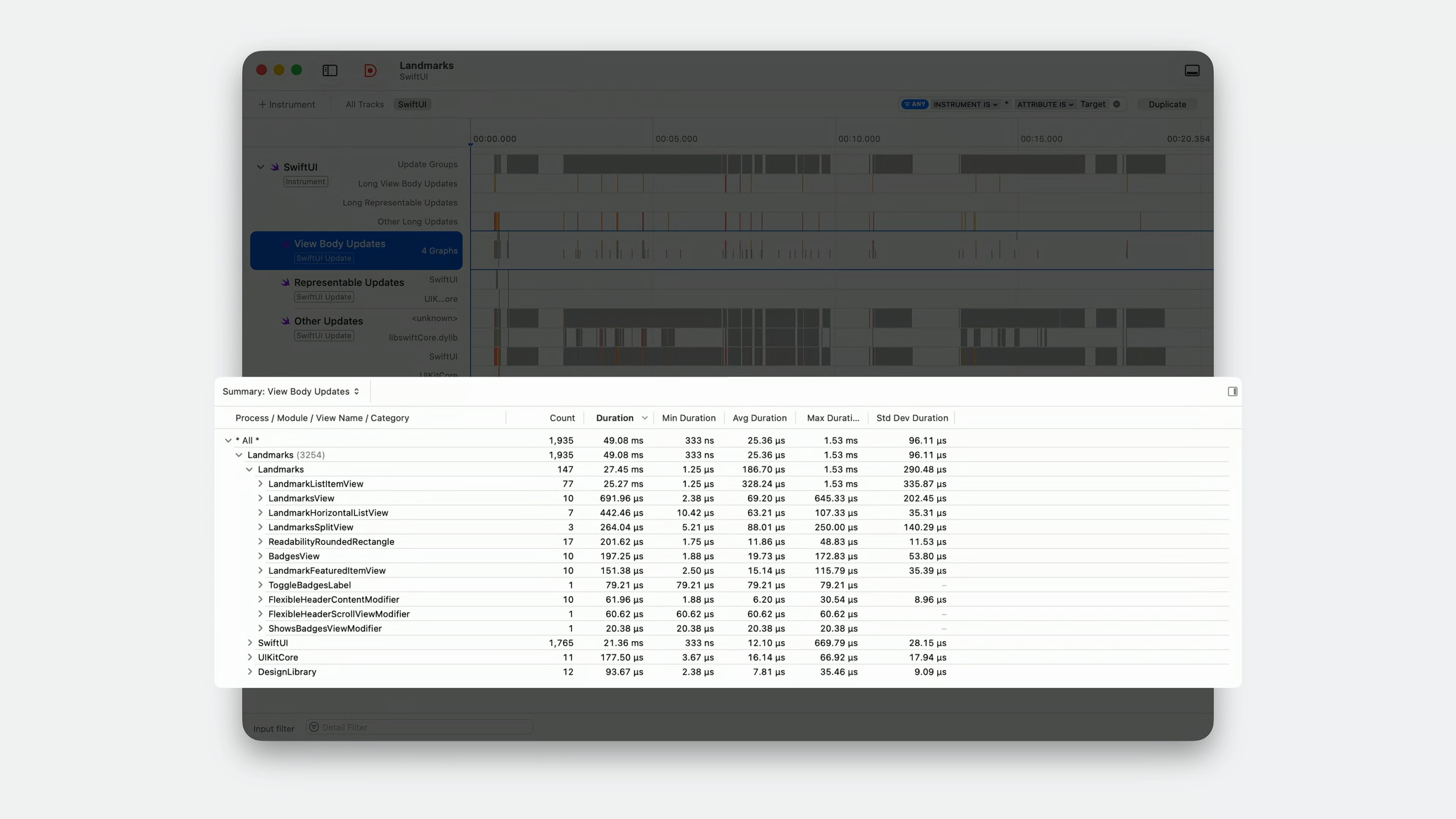Viewport: 1456px width, 819px height.
Task: Click the Duplicate button
Action: coord(1167,104)
